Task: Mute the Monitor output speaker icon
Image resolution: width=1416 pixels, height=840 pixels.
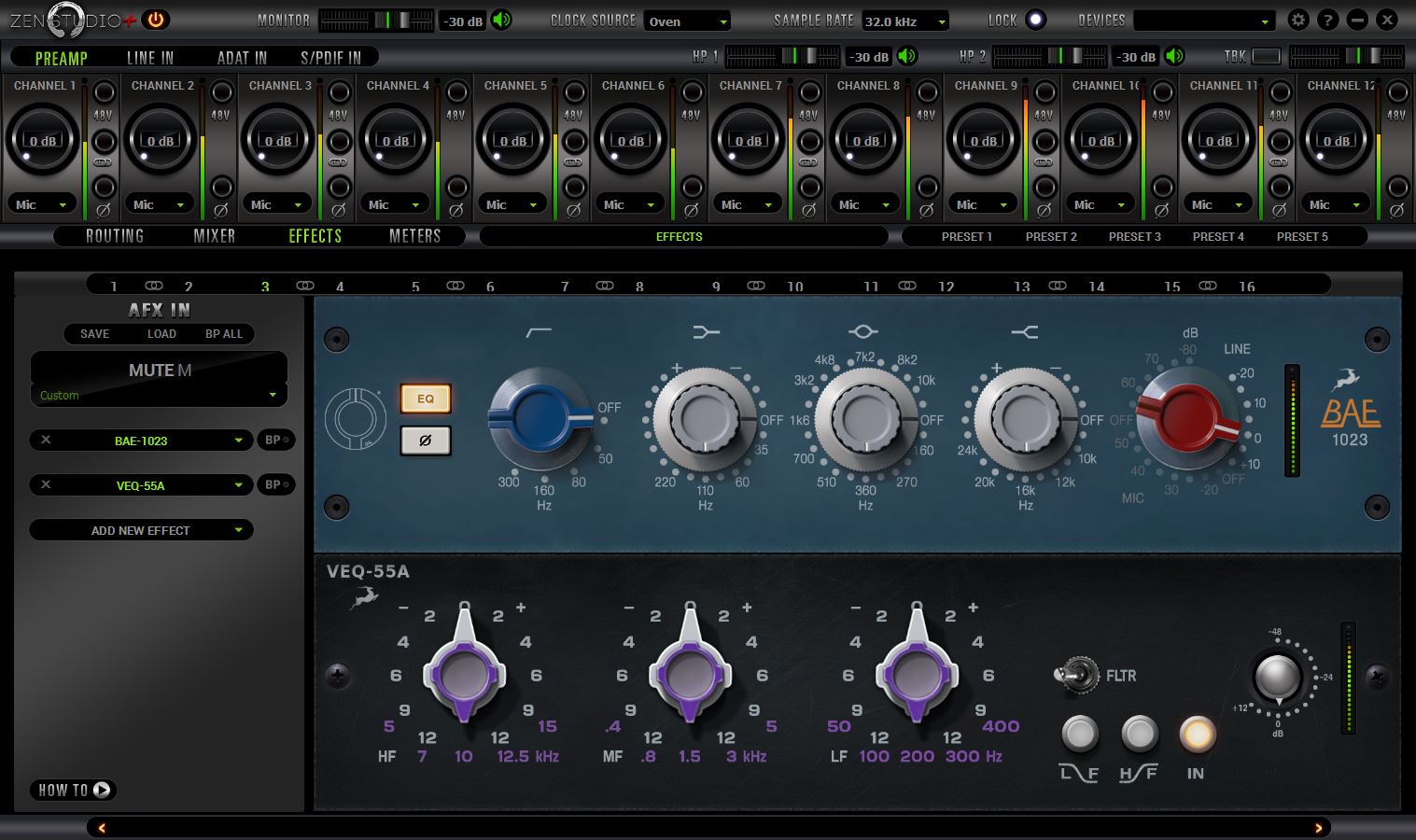Action: click(x=502, y=20)
